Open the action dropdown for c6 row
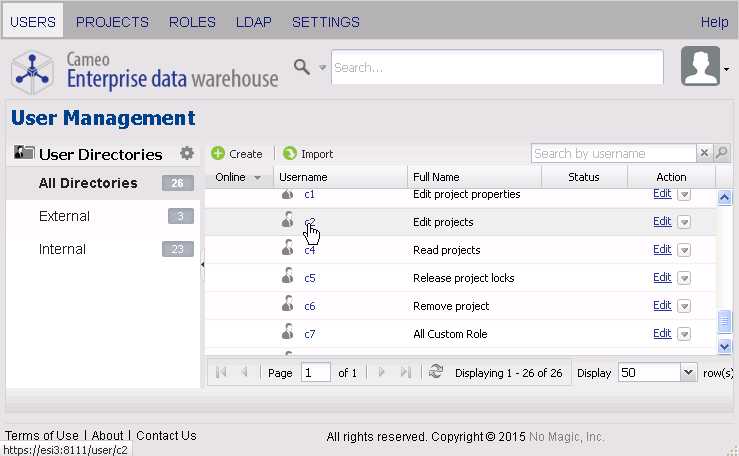 point(685,306)
